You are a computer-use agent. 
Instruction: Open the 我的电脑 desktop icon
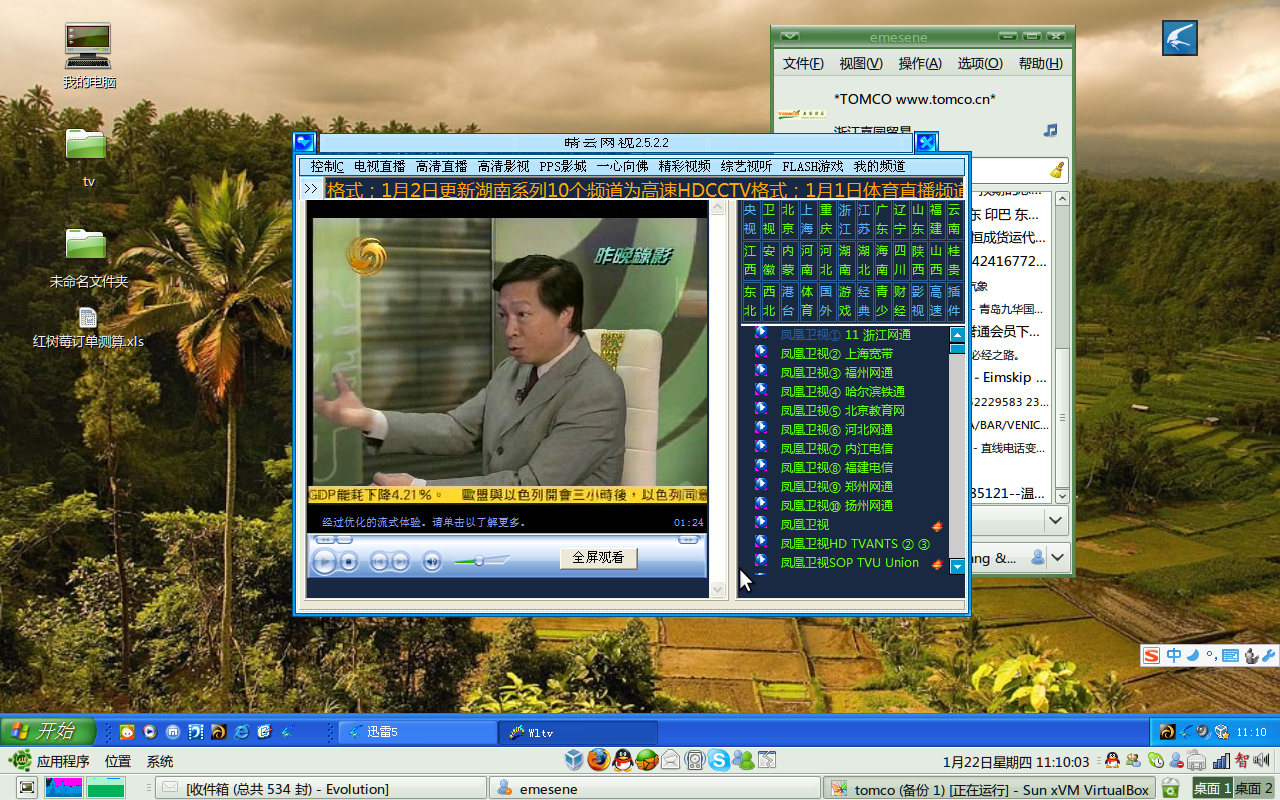point(88,57)
